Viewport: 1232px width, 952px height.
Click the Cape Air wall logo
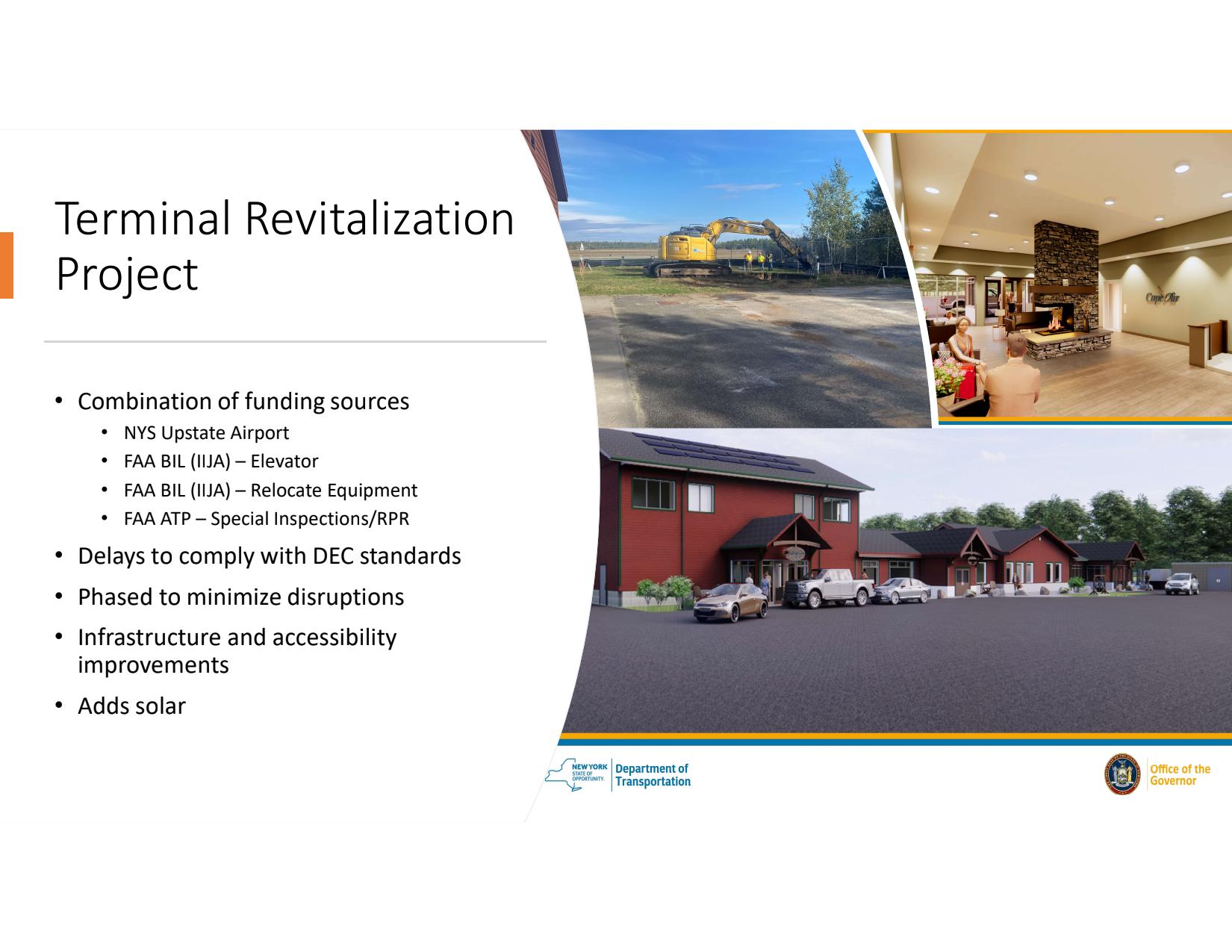click(x=1163, y=298)
